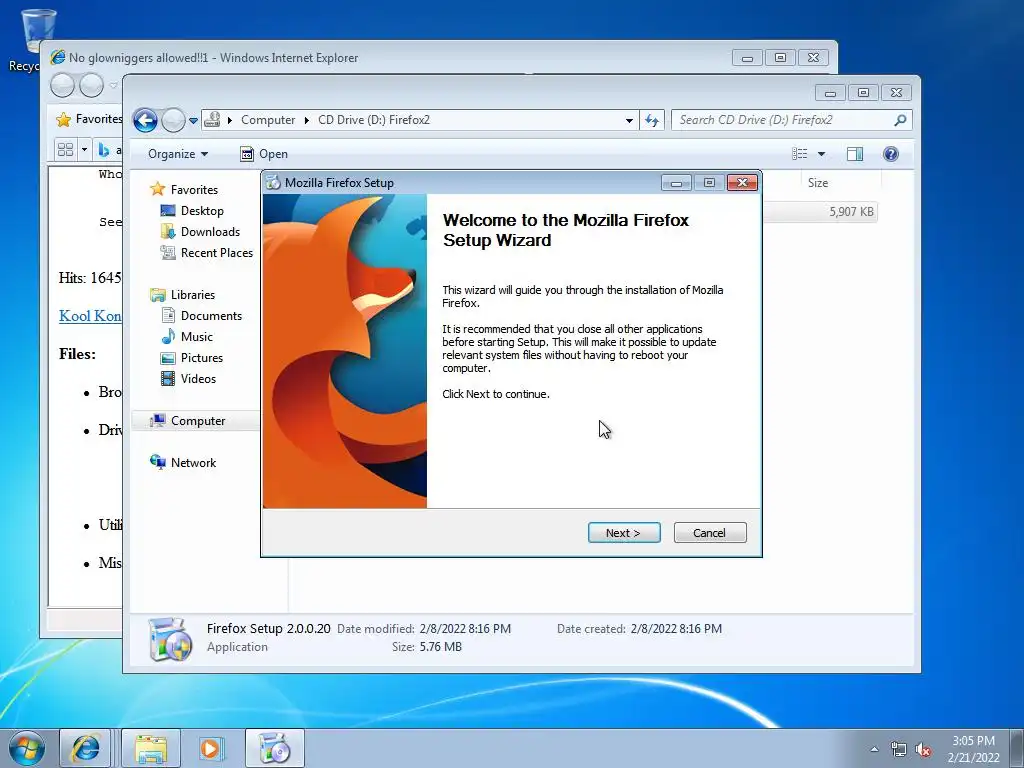The height and width of the screenshot is (768, 1024).
Task: Open Internet Explorer from taskbar
Action: (85, 748)
